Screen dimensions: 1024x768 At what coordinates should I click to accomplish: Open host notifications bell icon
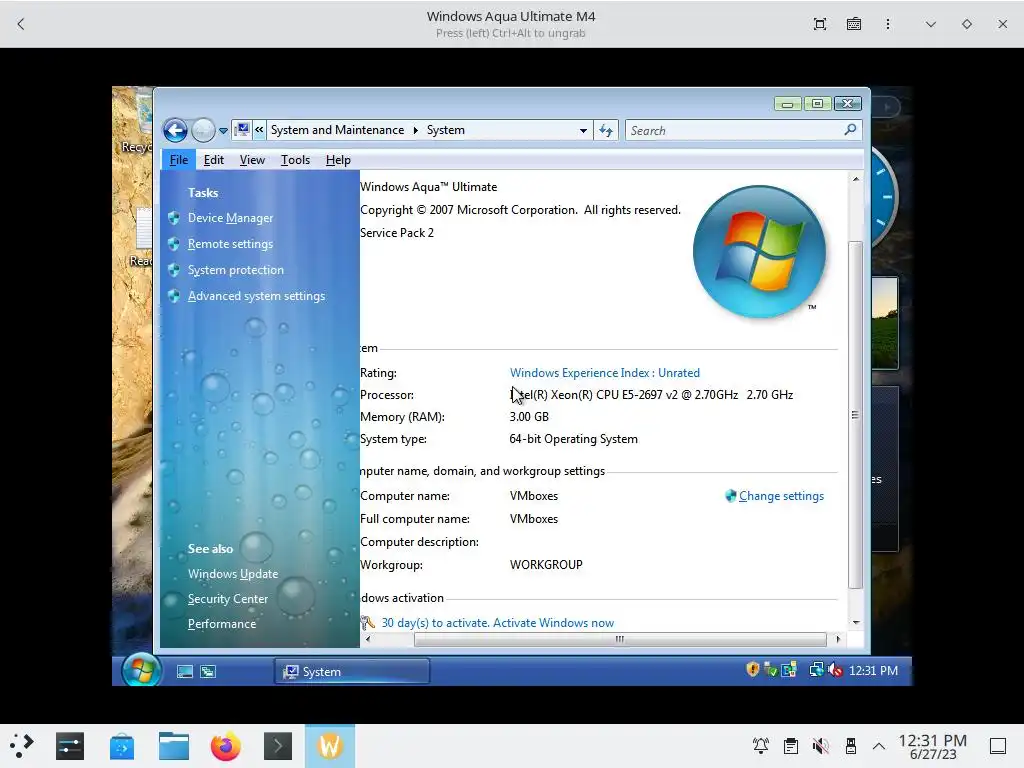pyautogui.click(x=761, y=746)
